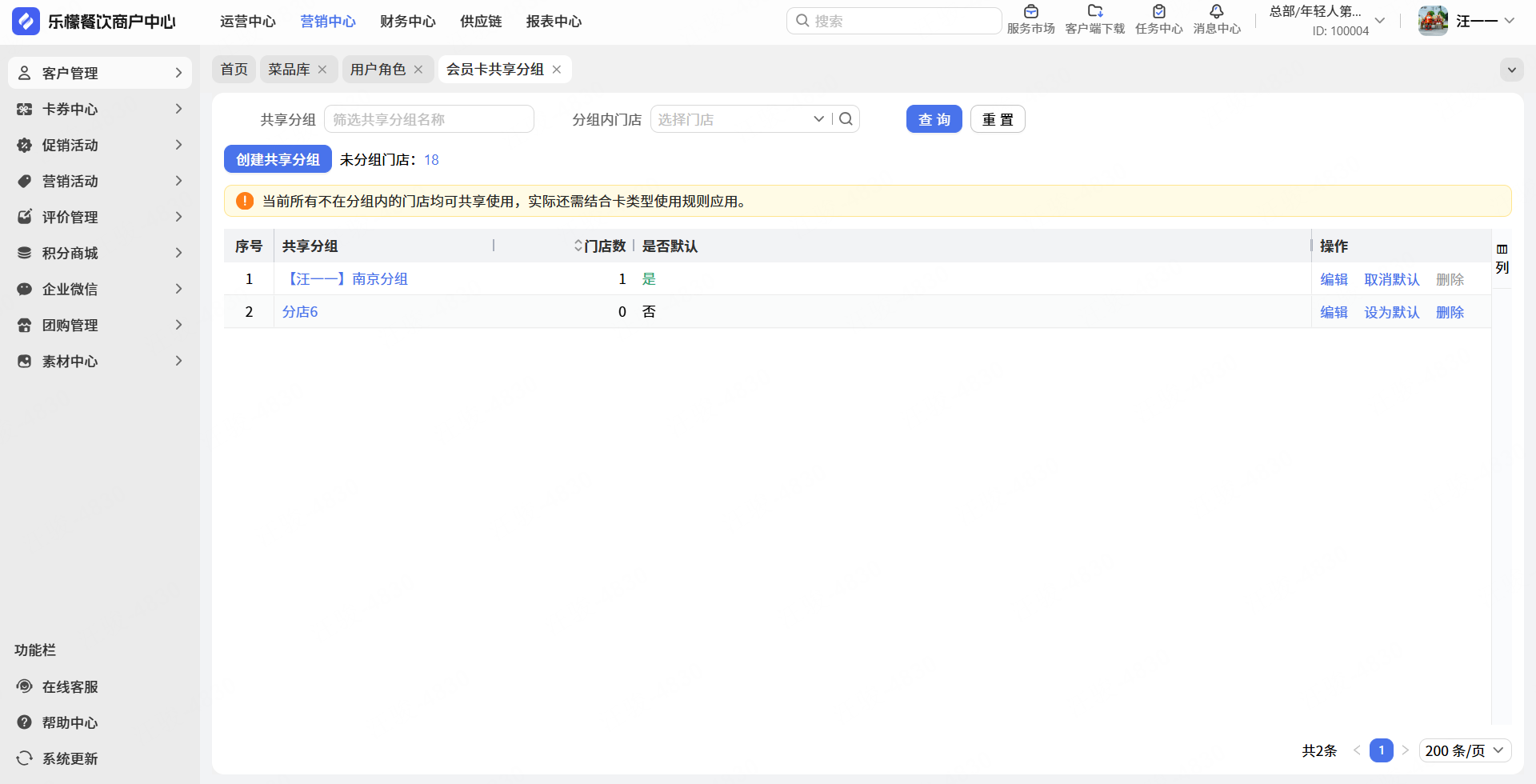Open the 未分组门店 count 18 link

coord(431,160)
